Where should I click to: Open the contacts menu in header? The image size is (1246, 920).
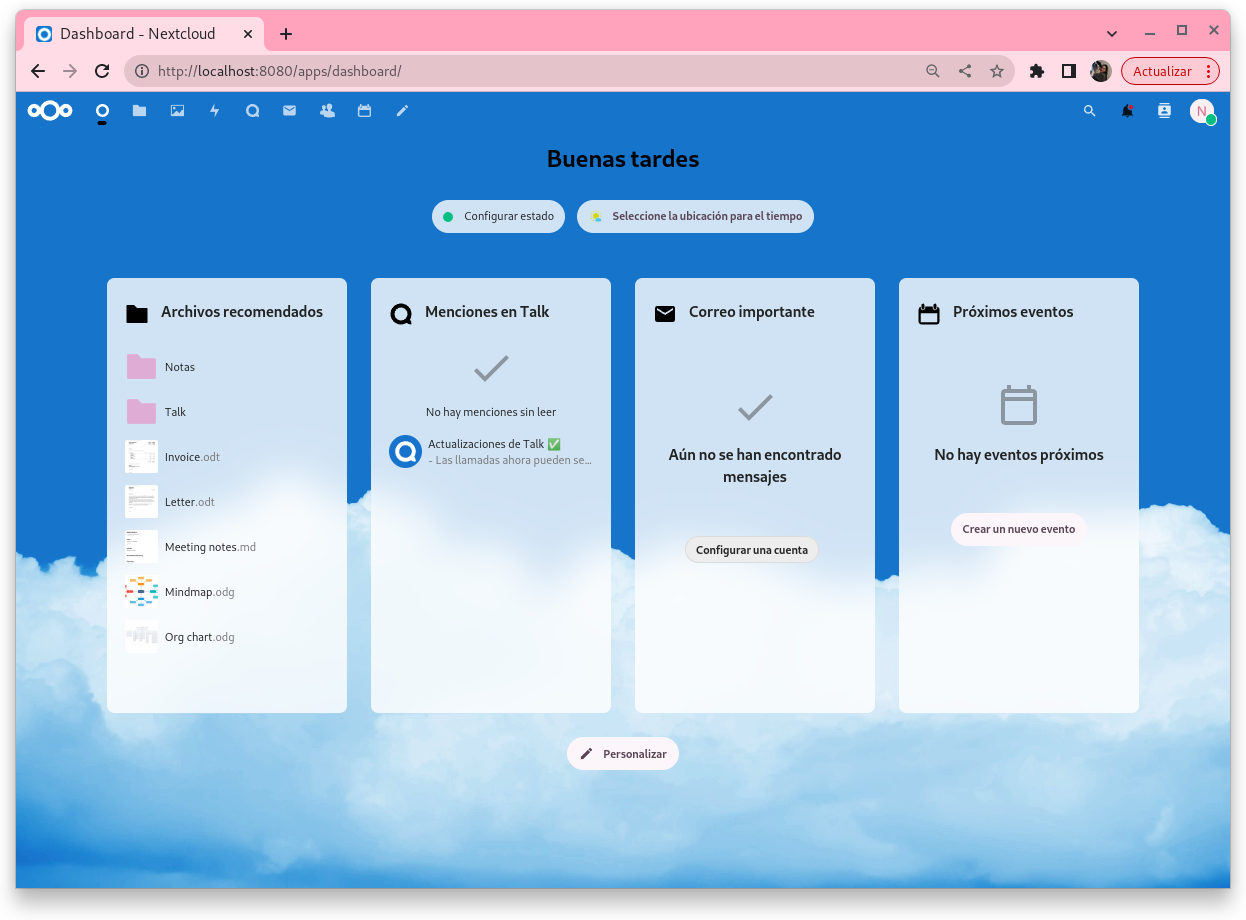[x=1164, y=111]
